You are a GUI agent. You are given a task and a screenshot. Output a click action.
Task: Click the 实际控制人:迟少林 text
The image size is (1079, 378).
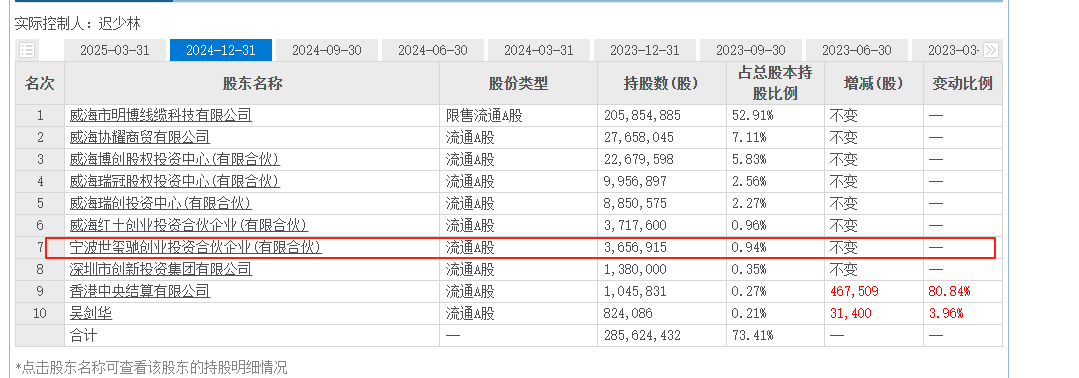click(78, 23)
